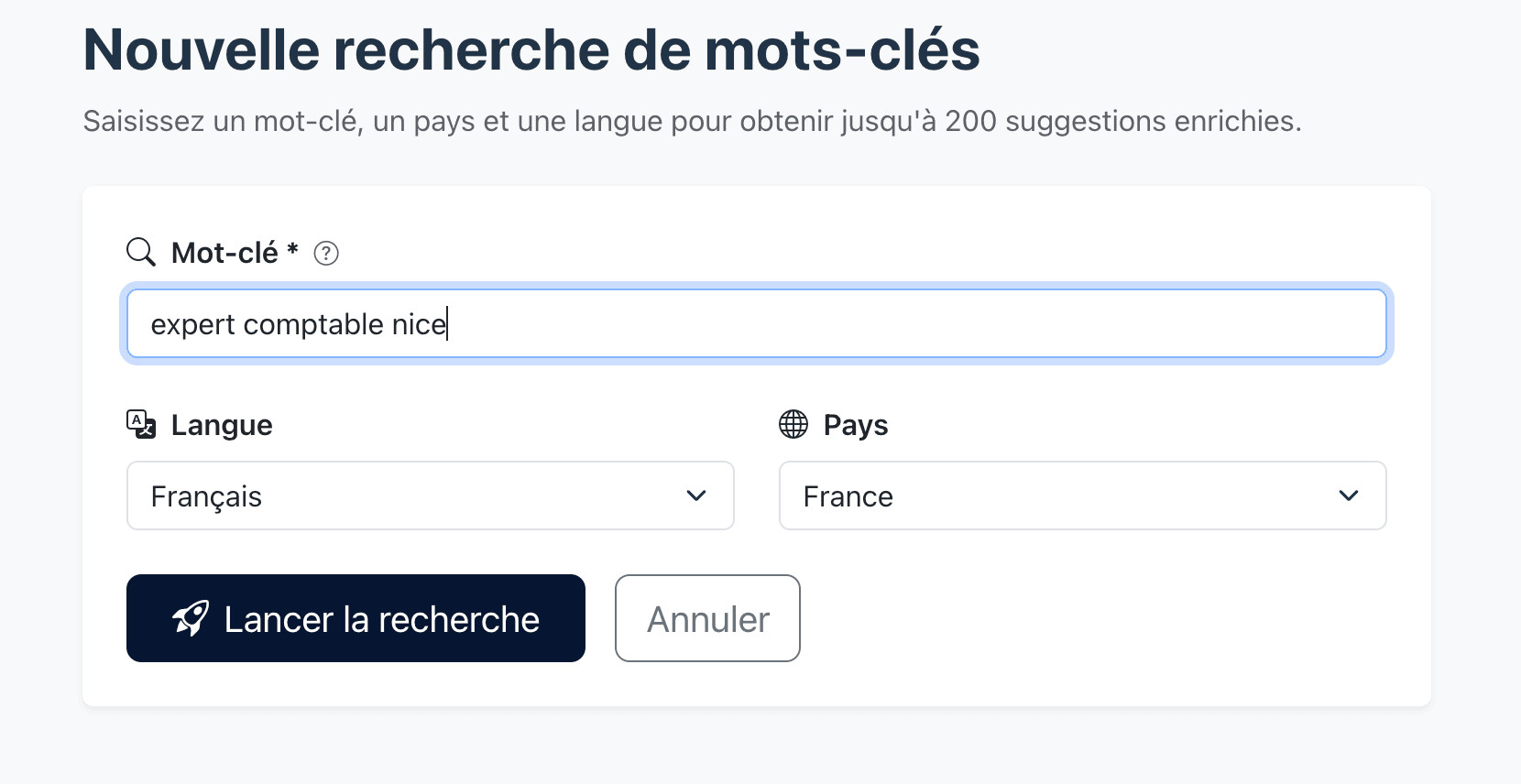Click the Langue field label

click(x=222, y=425)
